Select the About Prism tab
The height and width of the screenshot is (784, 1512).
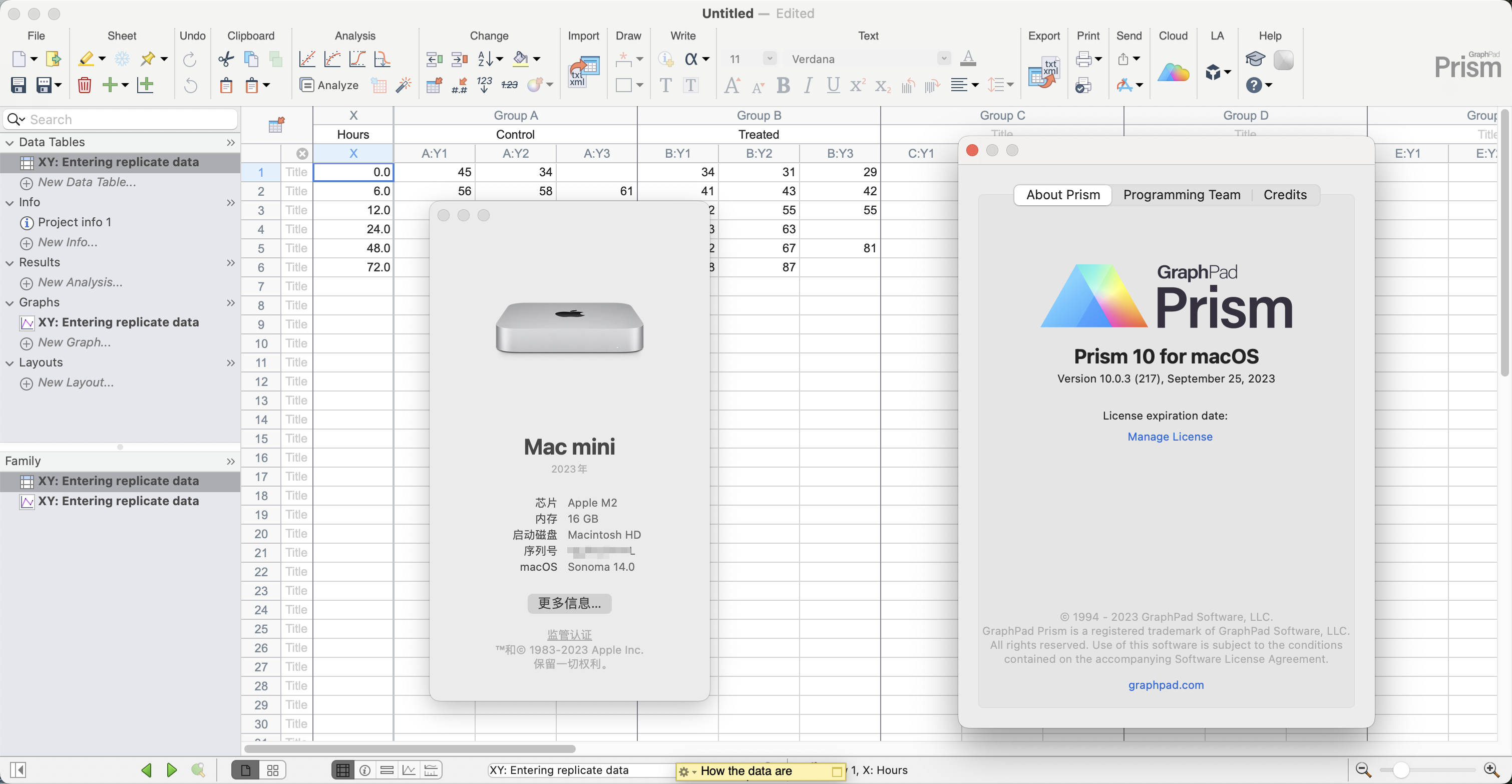pos(1063,195)
